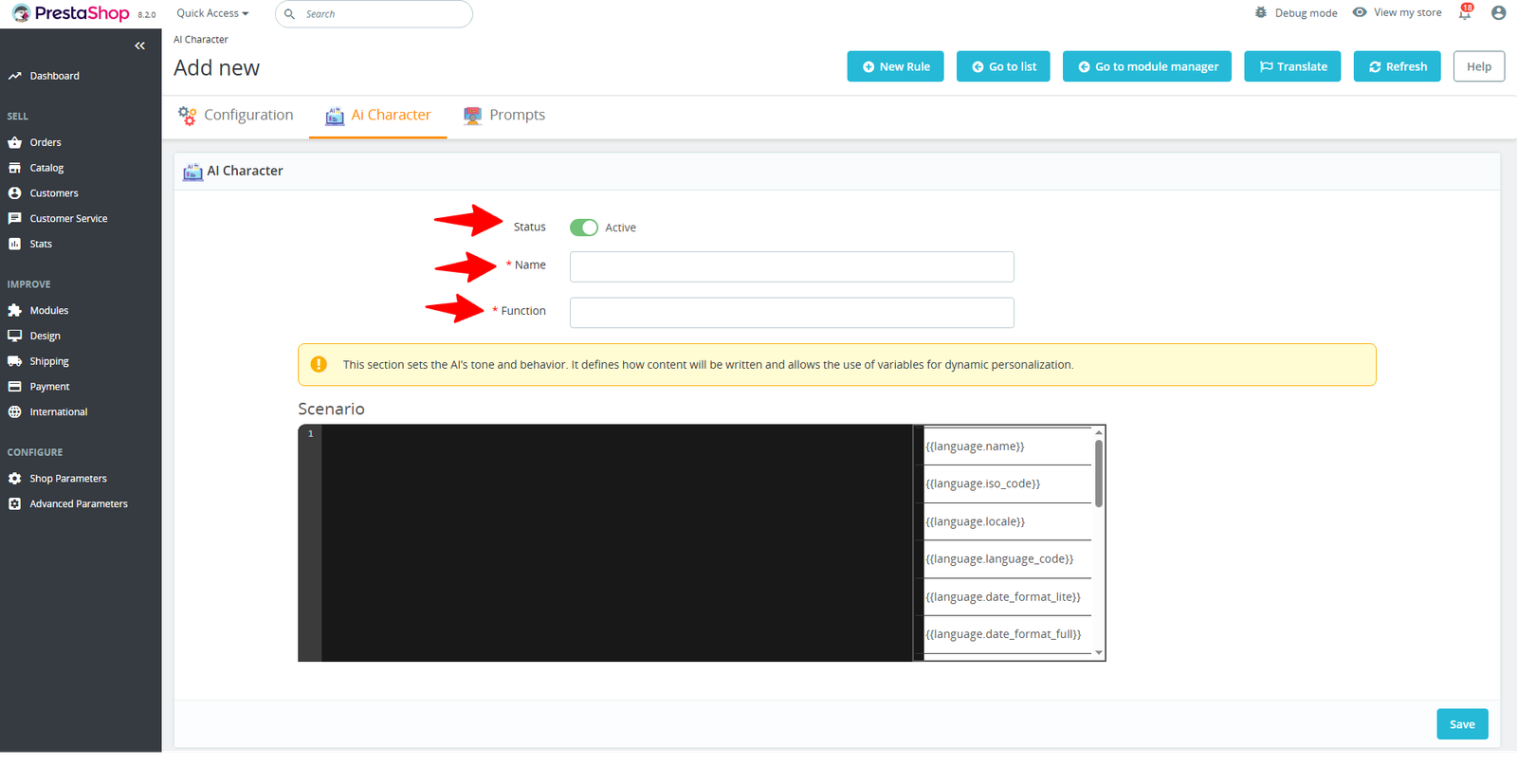The height and width of the screenshot is (784, 1517).
Task: Click the New Rule button
Action: pyautogui.click(x=895, y=66)
